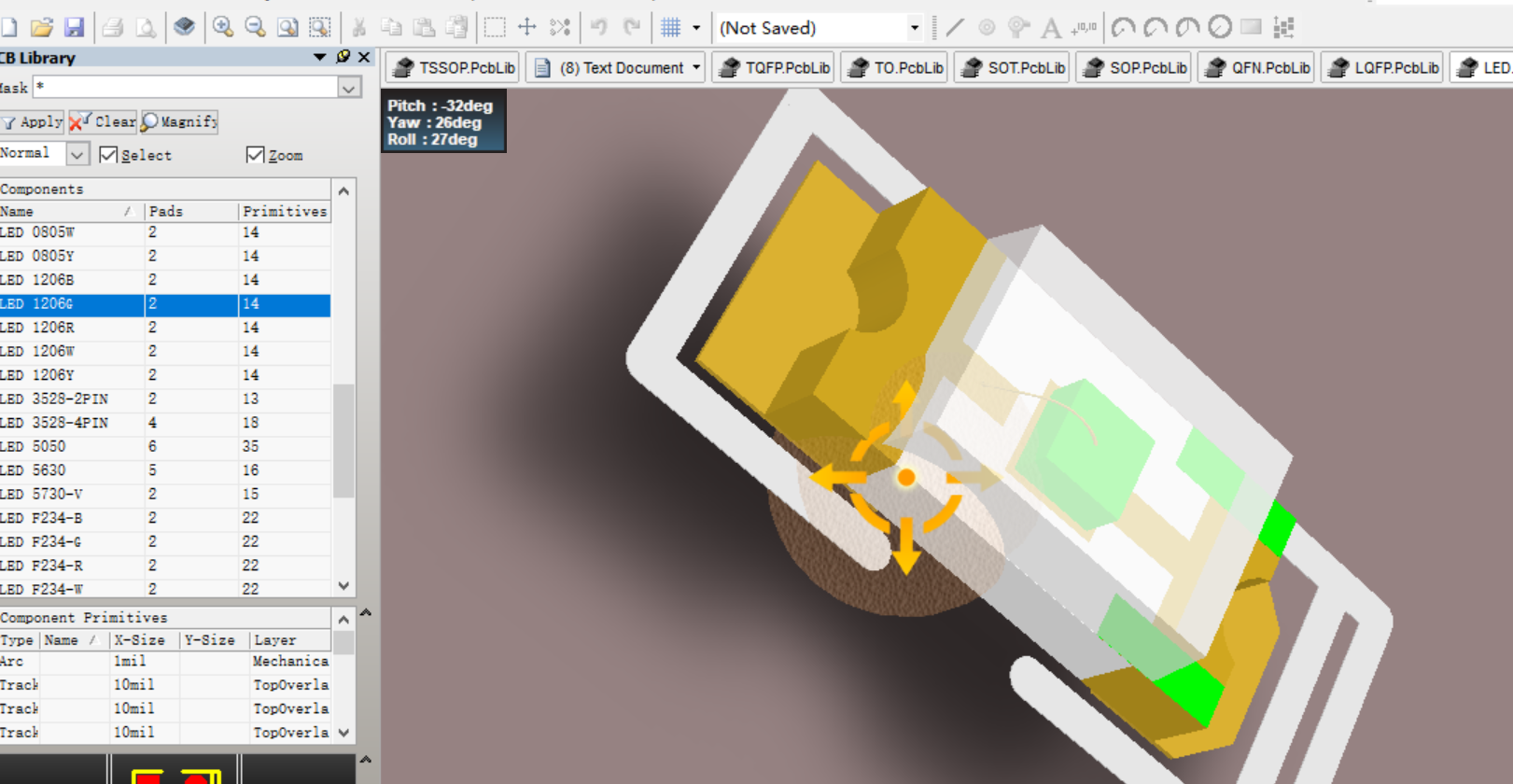
Task: Click the Apply filter button
Action: pyautogui.click(x=32, y=121)
